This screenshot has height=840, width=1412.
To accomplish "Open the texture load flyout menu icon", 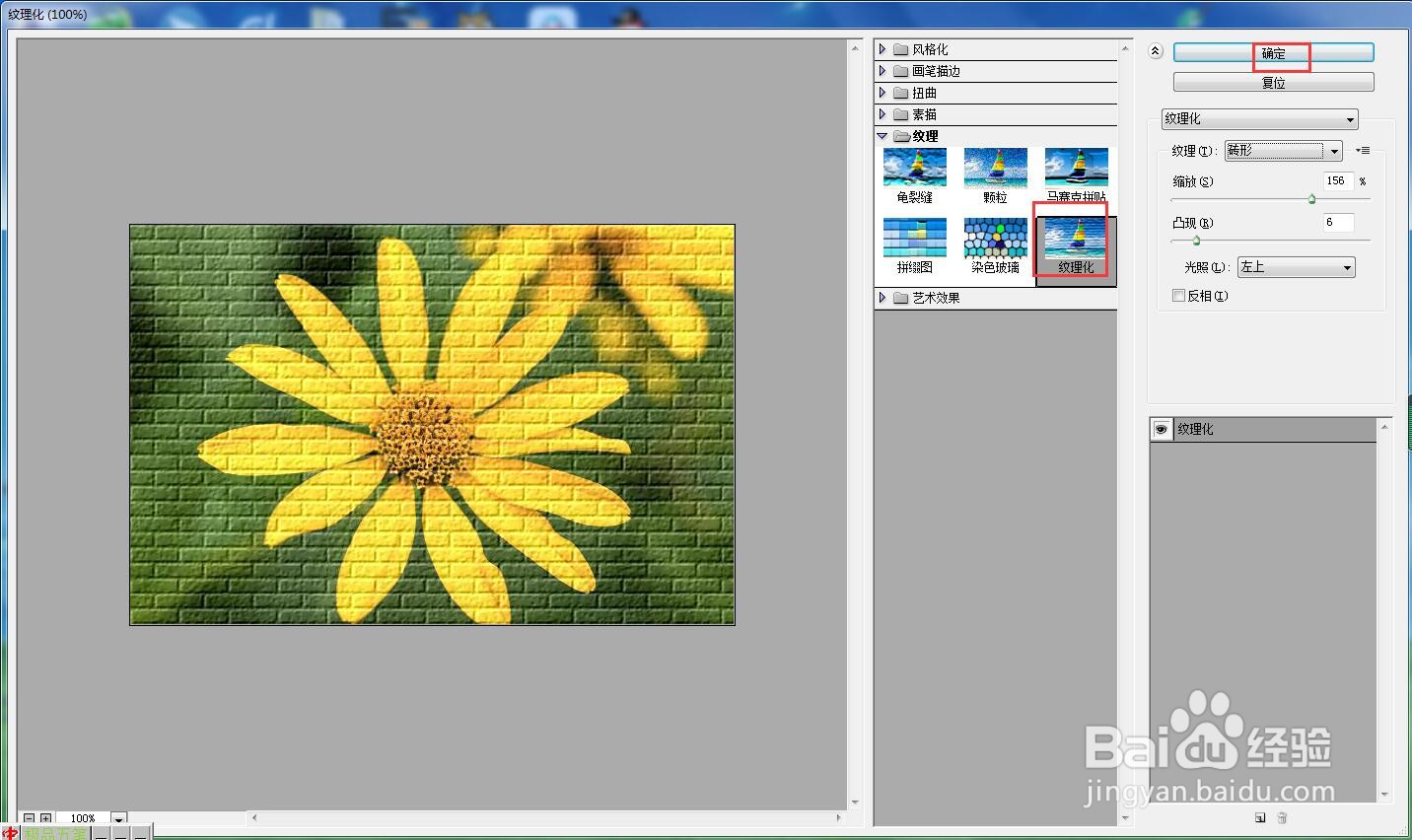I will tap(1363, 151).
